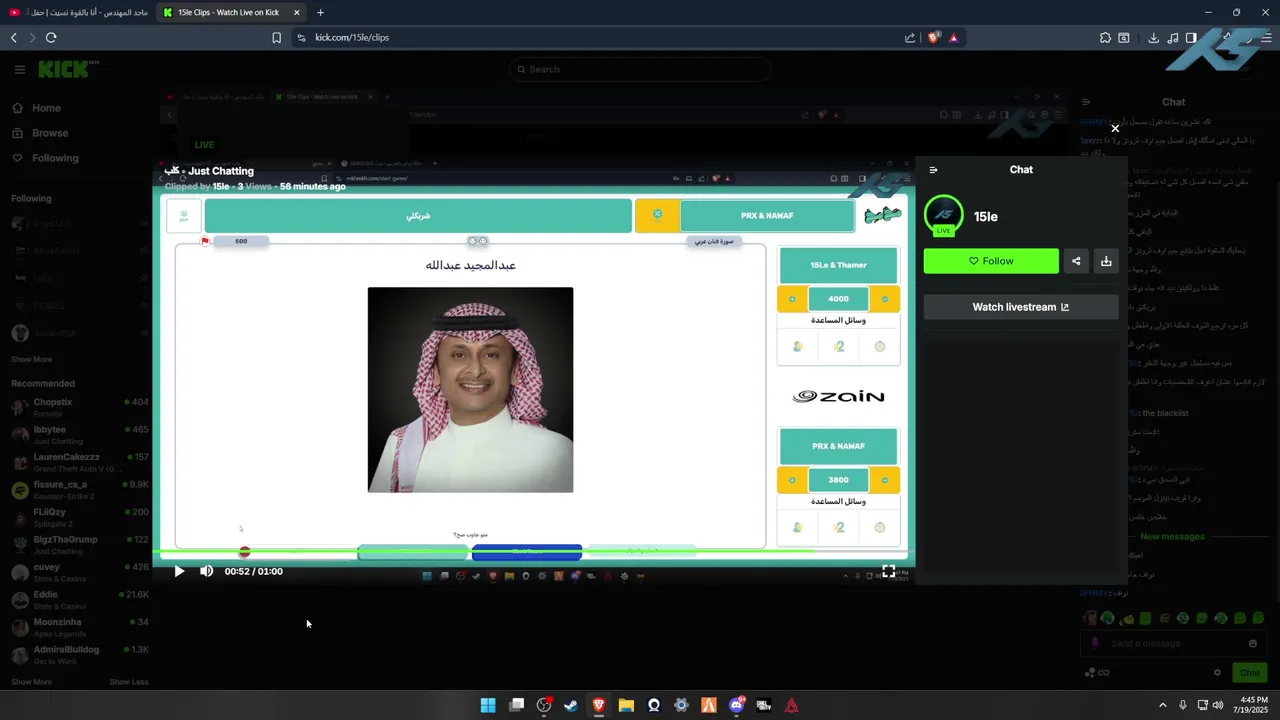Reload the Kick page

[51, 37]
